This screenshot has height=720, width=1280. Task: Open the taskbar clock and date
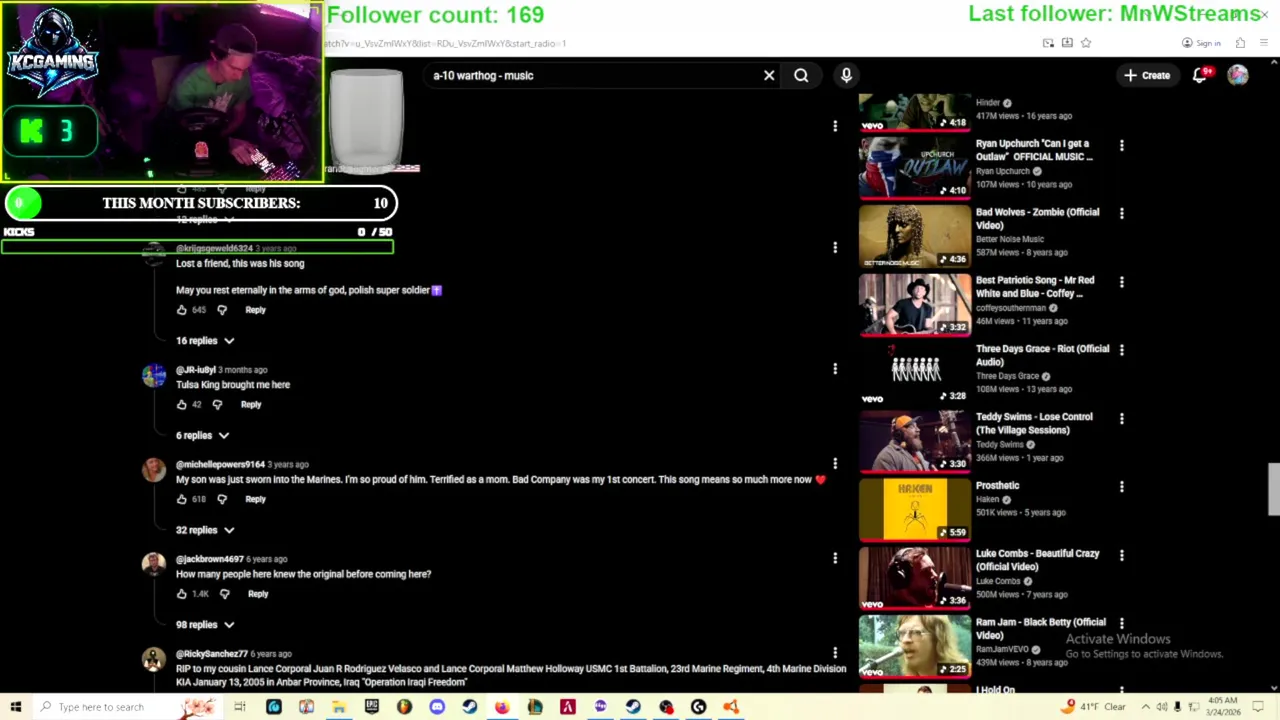click(1223, 707)
